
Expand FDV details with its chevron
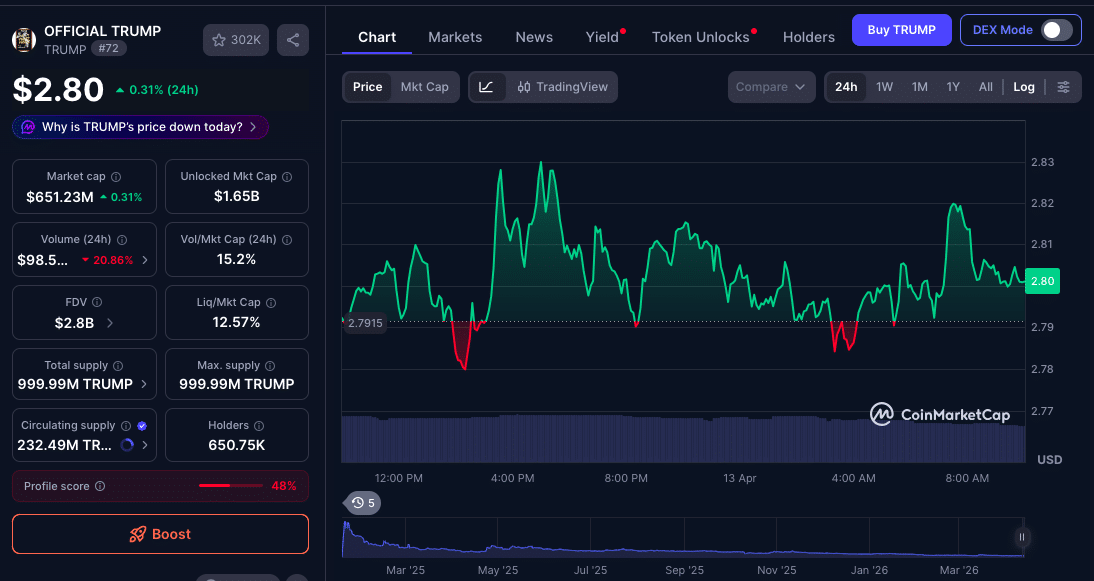click(x=111, y=322)
